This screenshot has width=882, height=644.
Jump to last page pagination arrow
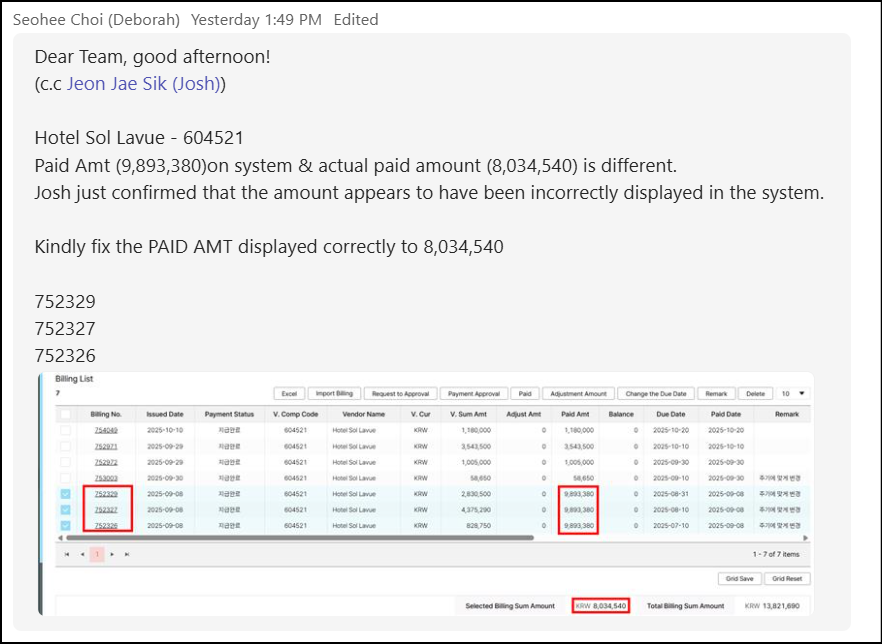click(127, 553)
